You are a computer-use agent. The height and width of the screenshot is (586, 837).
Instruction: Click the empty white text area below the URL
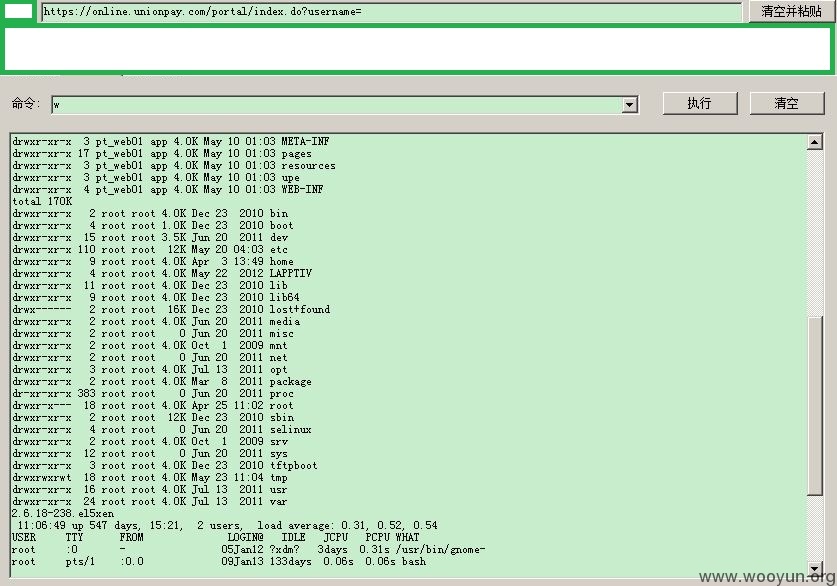[417, 49]
